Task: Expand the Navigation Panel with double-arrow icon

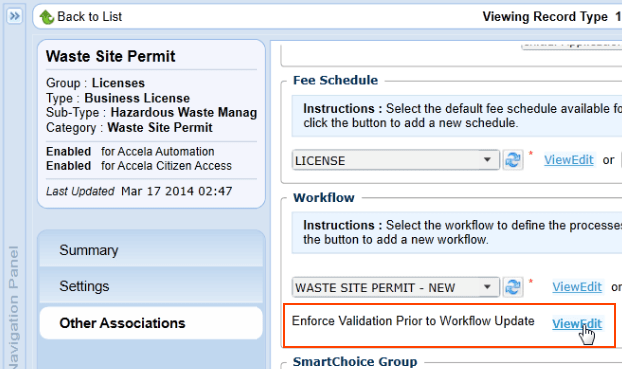Action: click(15, 16)
